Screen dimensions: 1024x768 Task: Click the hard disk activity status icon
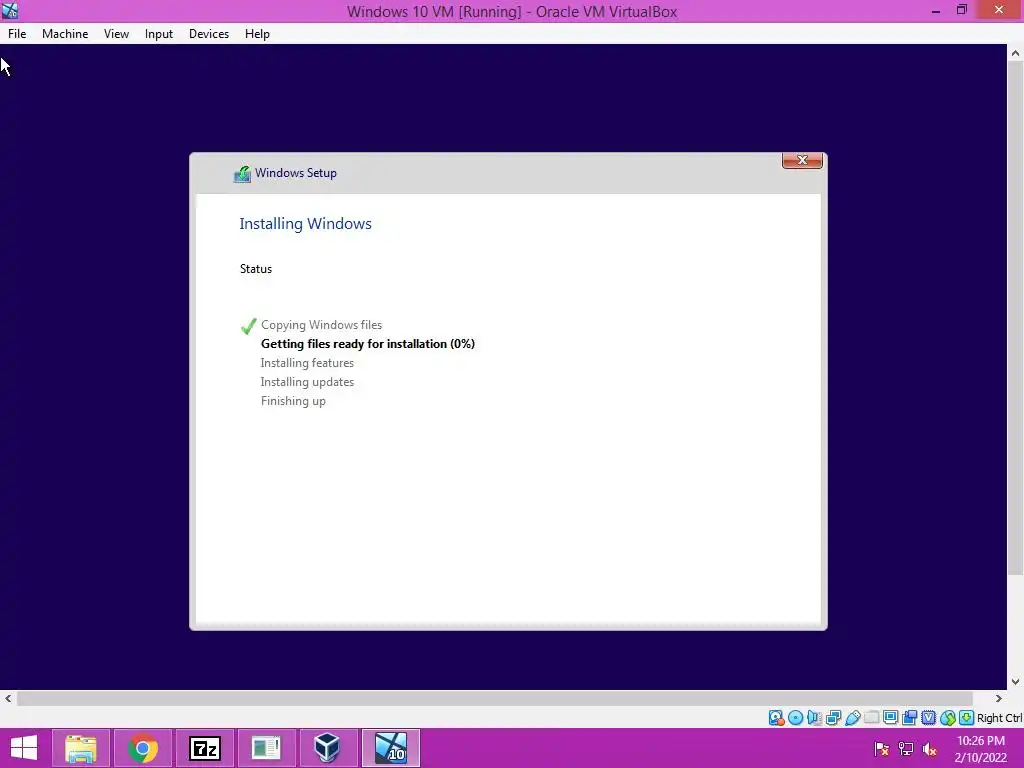[x=776, y=718]
